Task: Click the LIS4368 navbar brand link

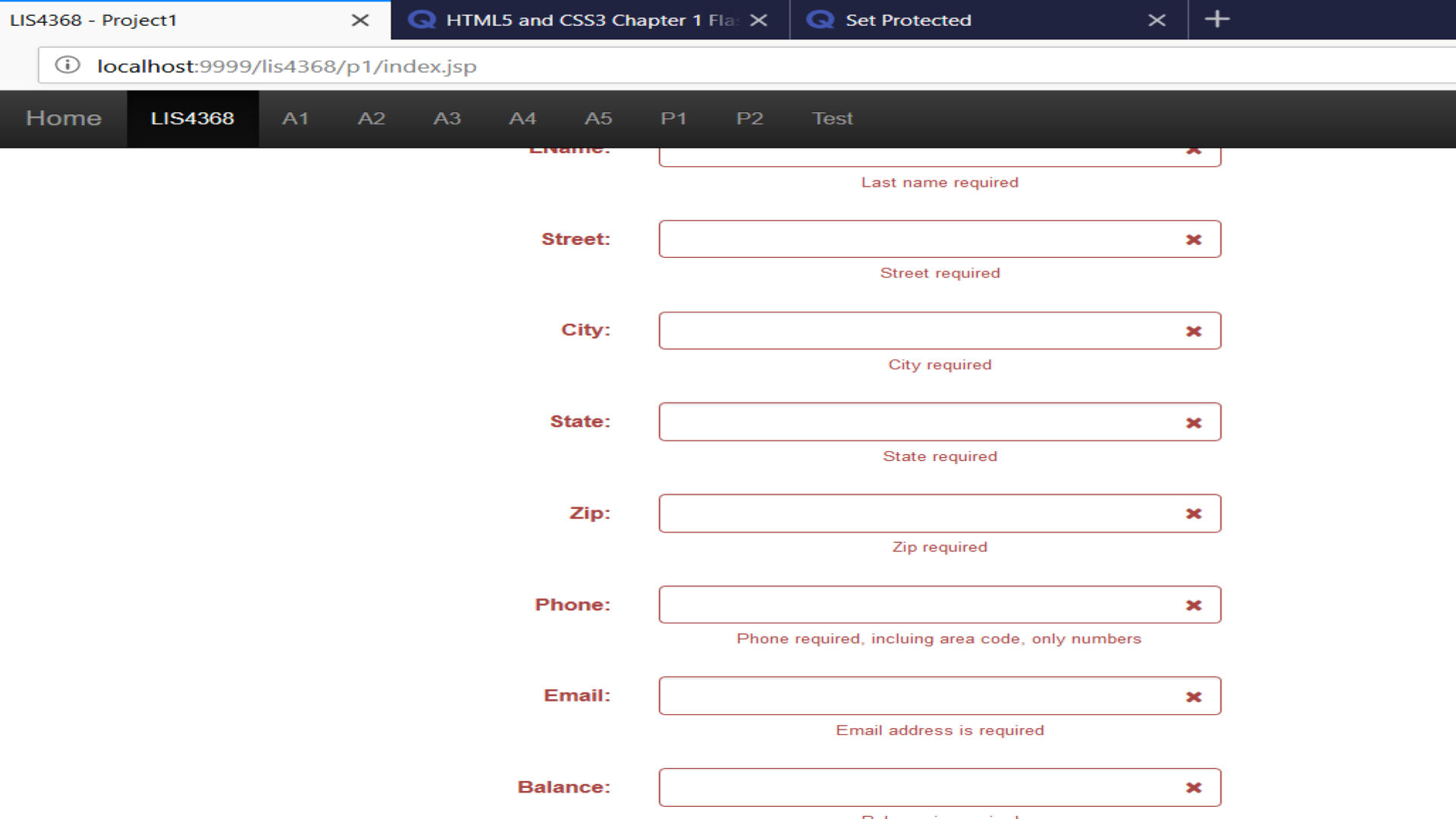Action: click(x=193, y=118)
